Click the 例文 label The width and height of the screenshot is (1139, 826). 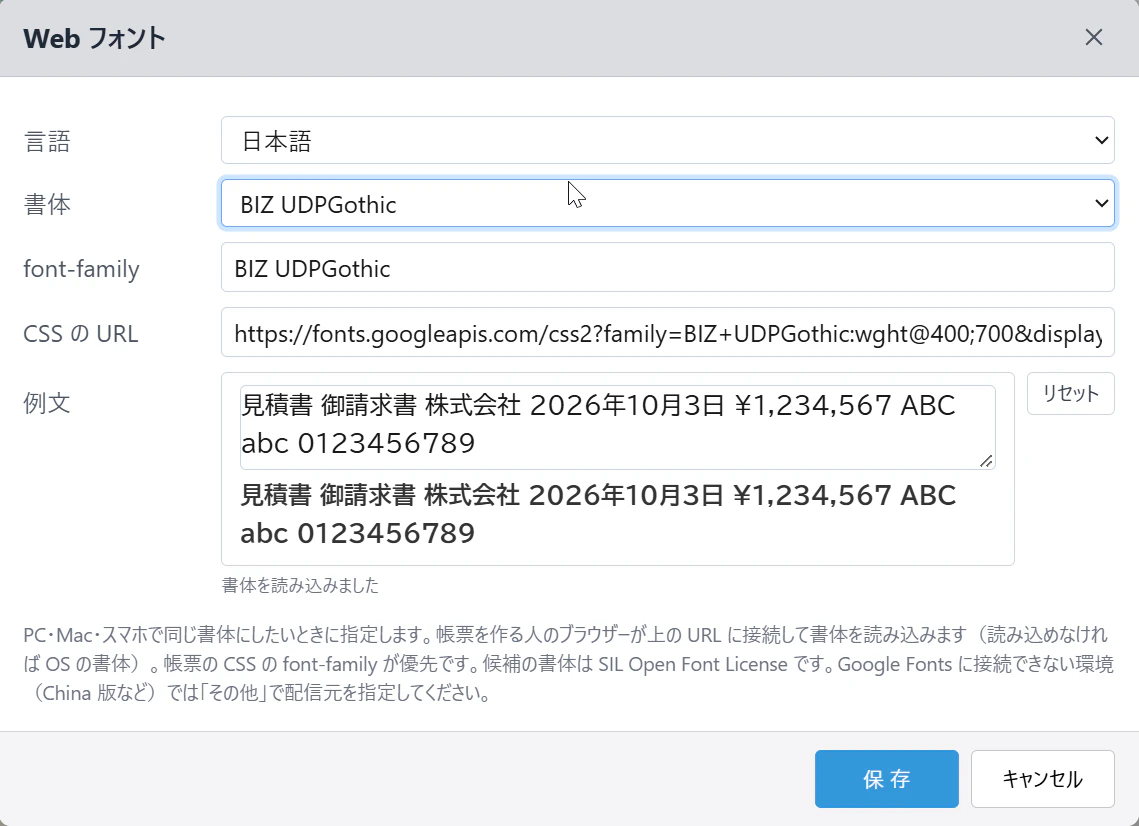47,402
